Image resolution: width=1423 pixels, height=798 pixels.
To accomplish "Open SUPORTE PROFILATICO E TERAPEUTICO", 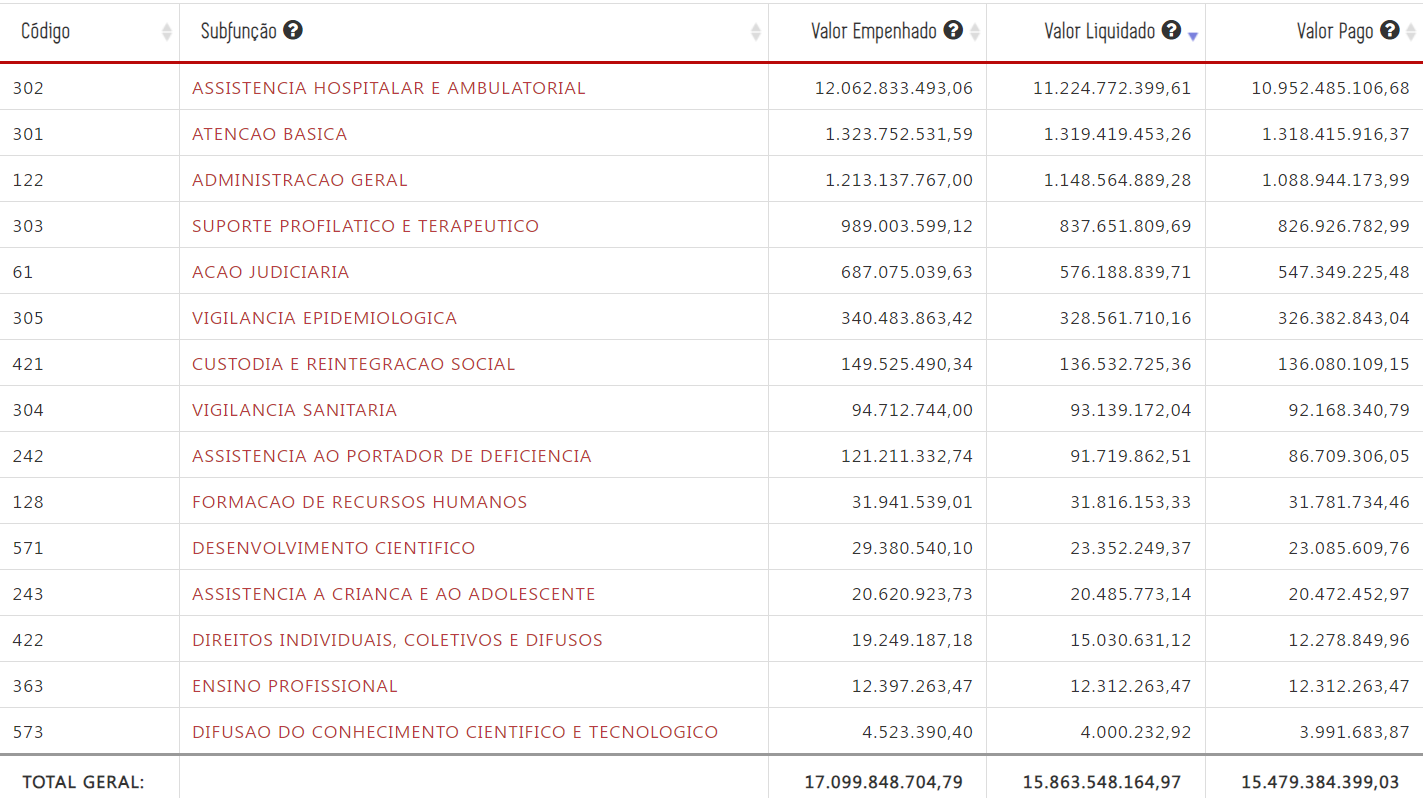I will point(365,226).
